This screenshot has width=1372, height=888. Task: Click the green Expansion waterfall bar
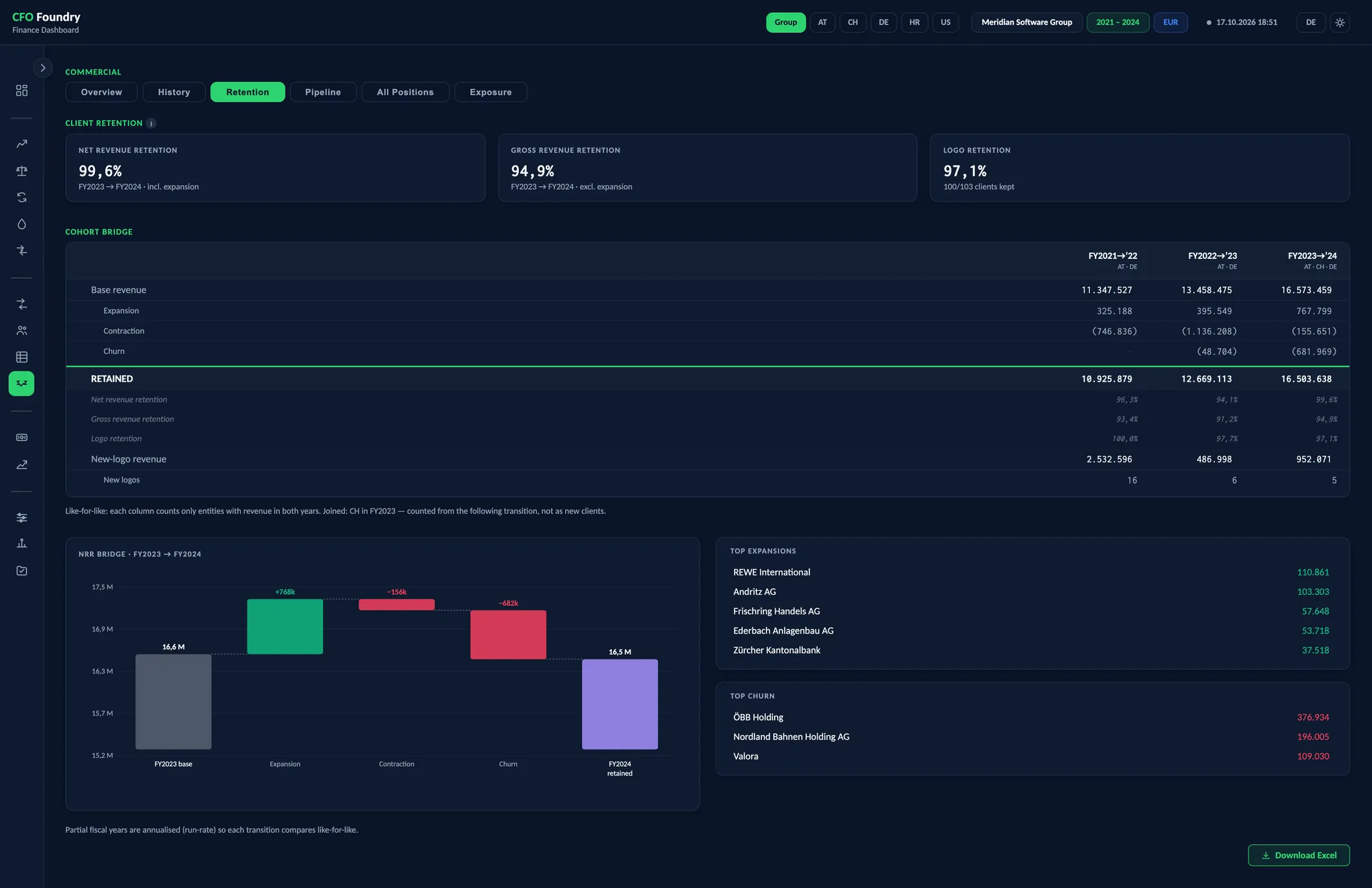[285, 626]
